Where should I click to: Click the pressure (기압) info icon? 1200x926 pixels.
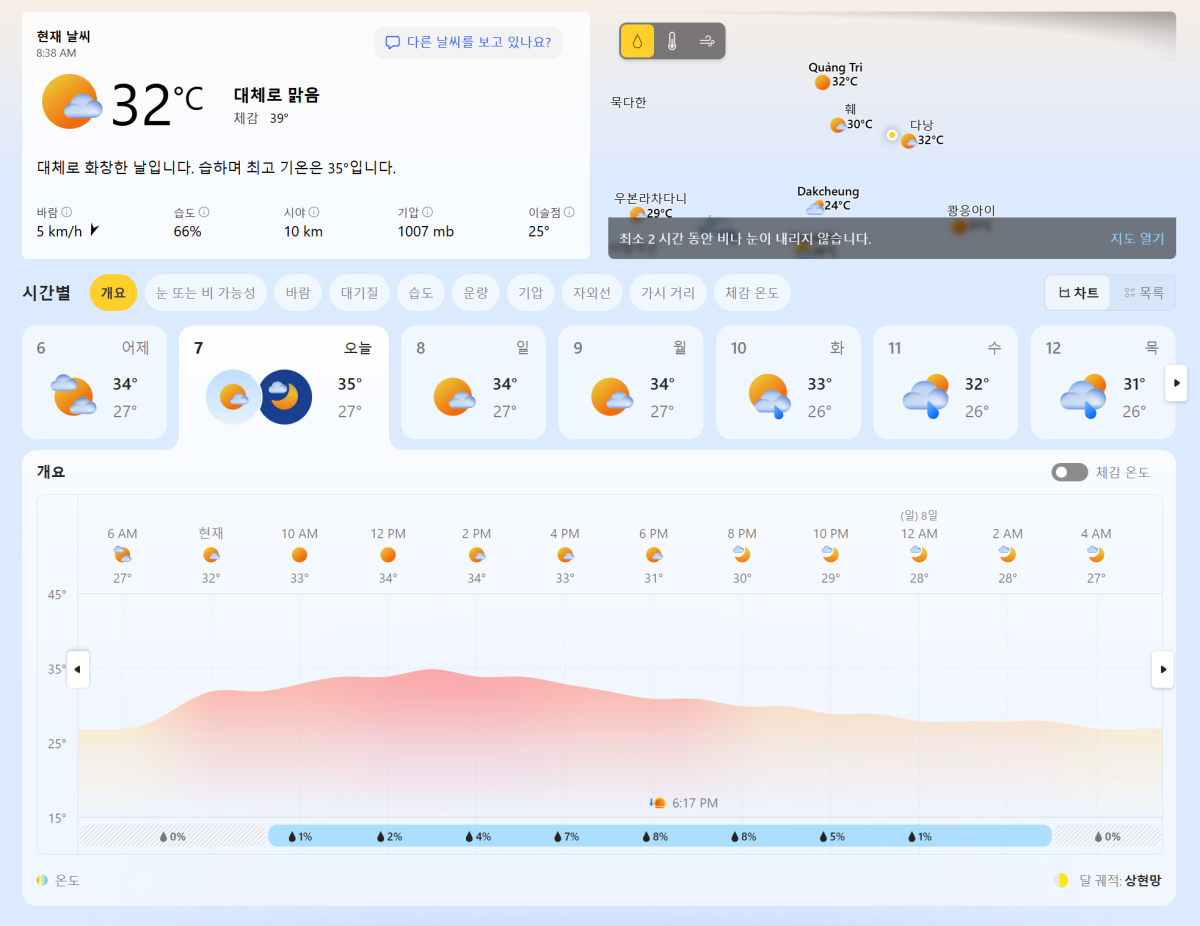[x=427, y=212]
